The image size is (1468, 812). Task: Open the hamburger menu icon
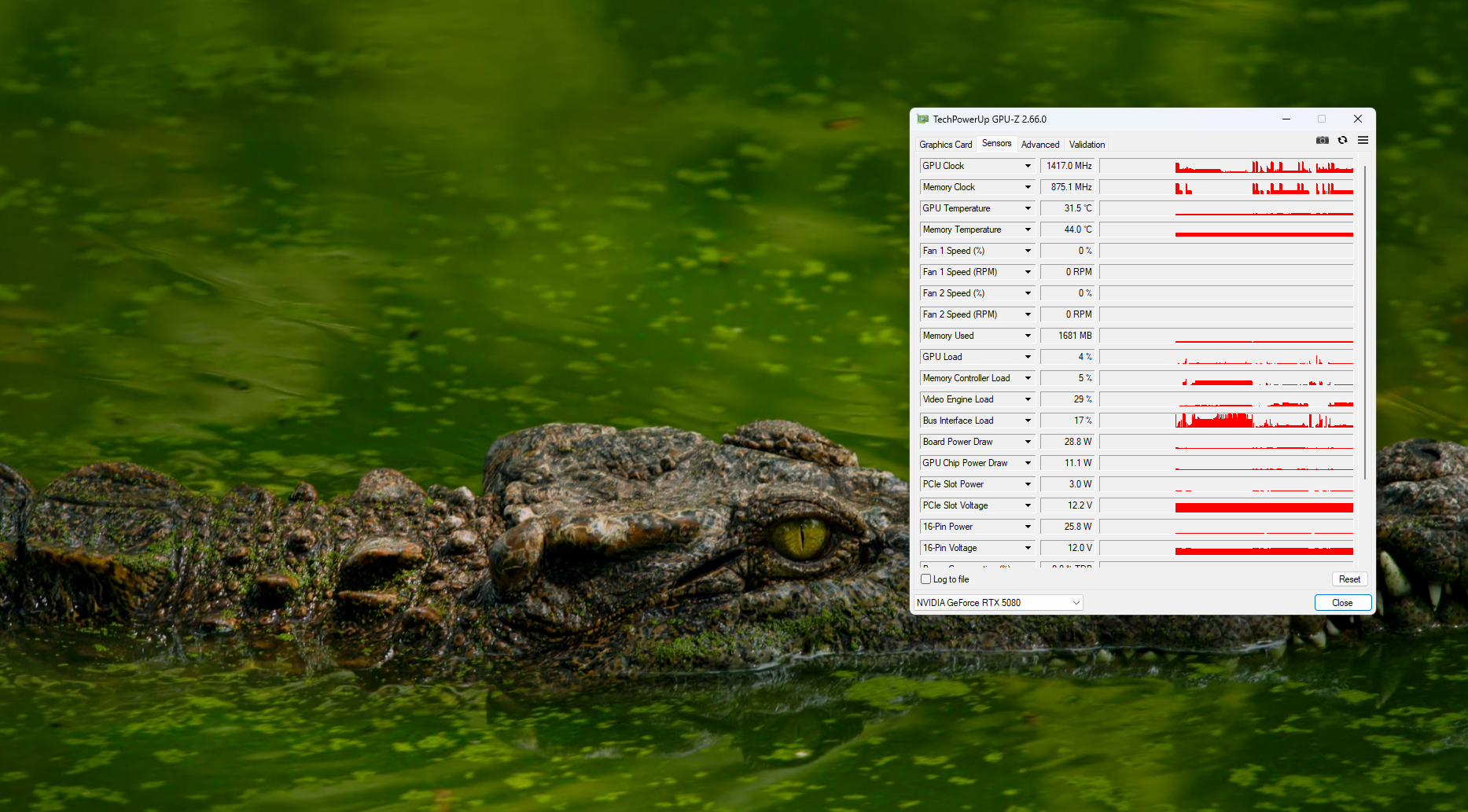(1363, 141)
